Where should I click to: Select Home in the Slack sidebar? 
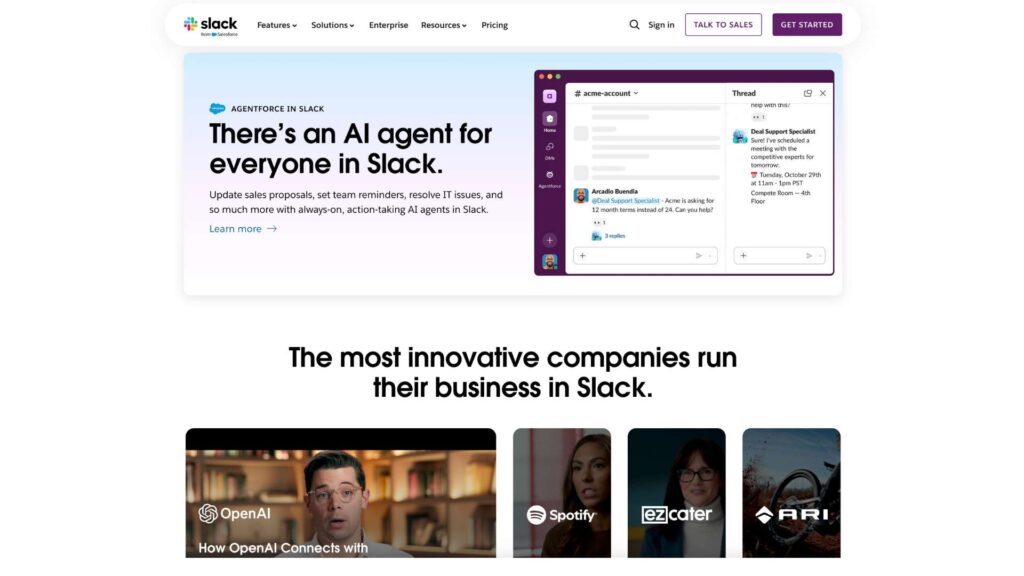click(550, 117)
